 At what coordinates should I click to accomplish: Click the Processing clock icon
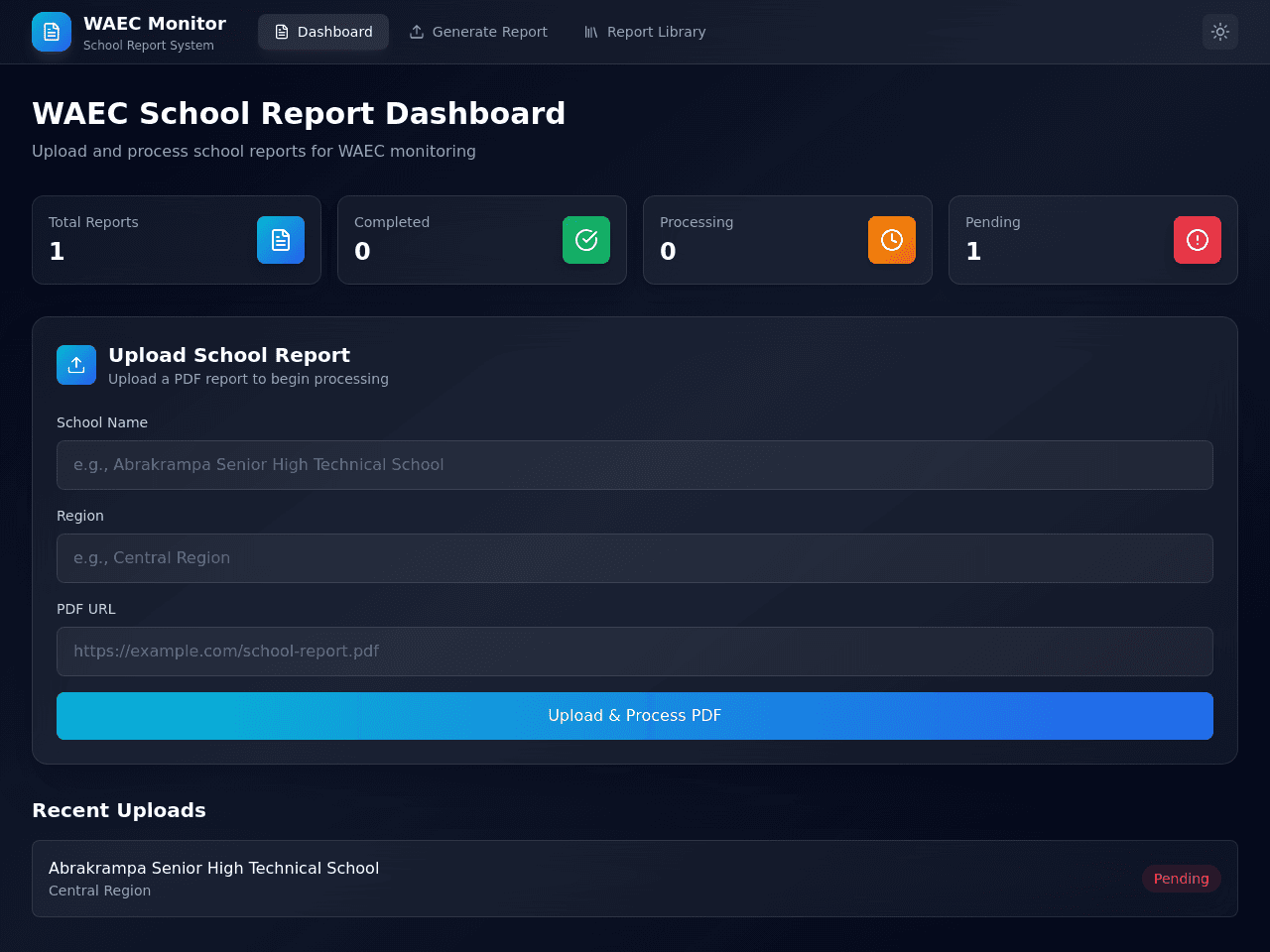point(892,240)
